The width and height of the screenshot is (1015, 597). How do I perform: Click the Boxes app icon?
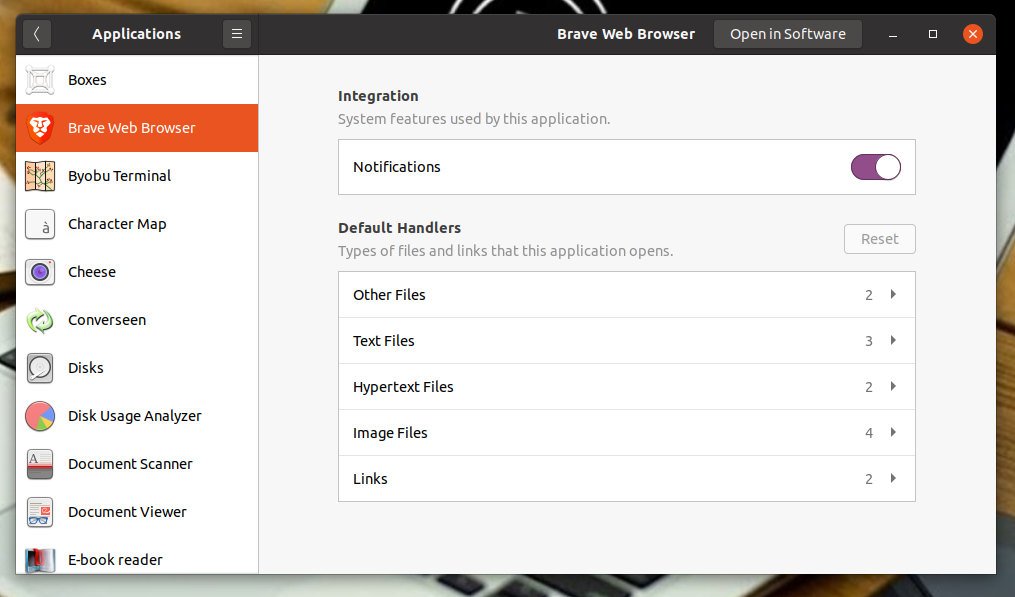[40, 80]
